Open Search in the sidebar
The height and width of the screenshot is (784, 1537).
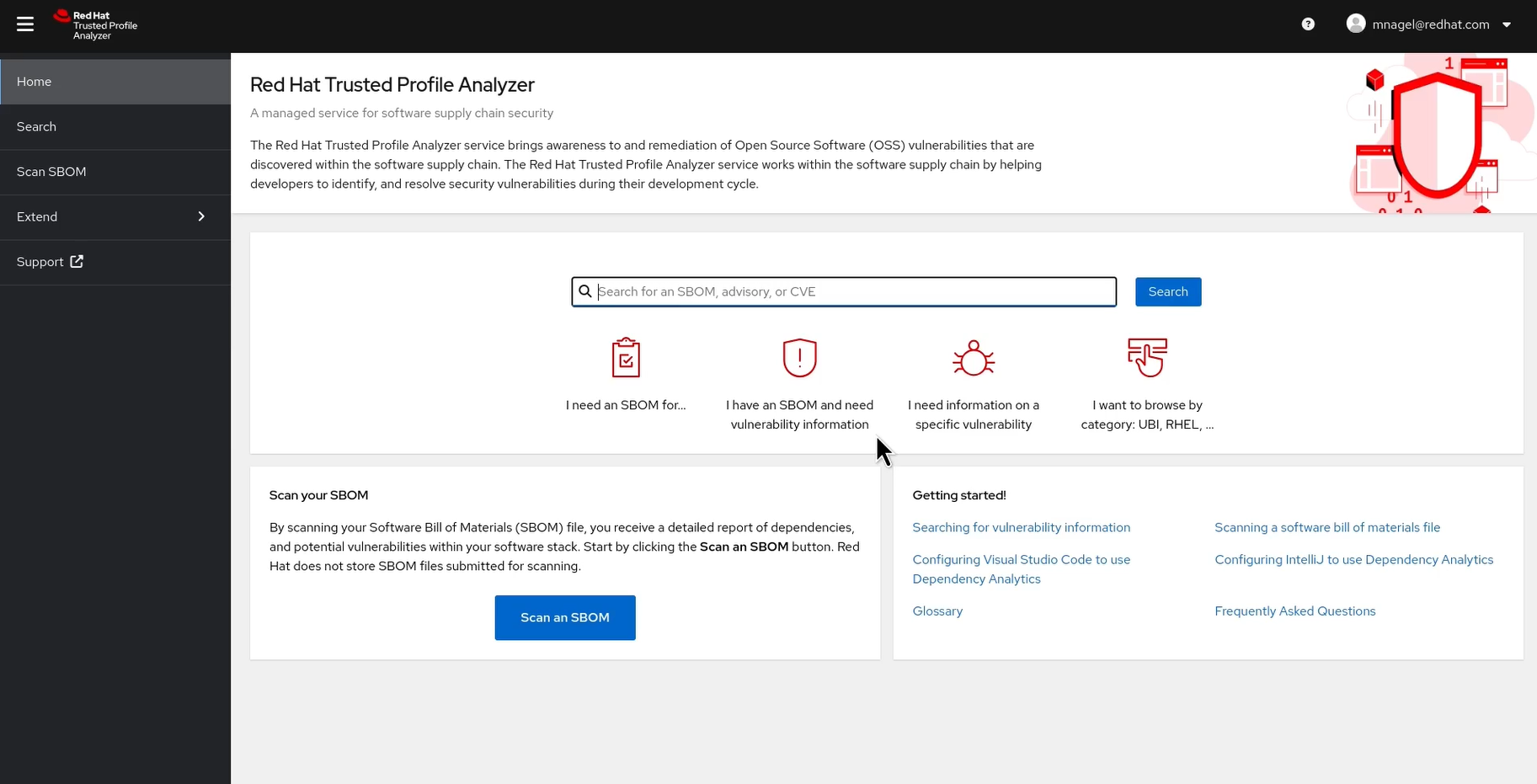(115, 127)
